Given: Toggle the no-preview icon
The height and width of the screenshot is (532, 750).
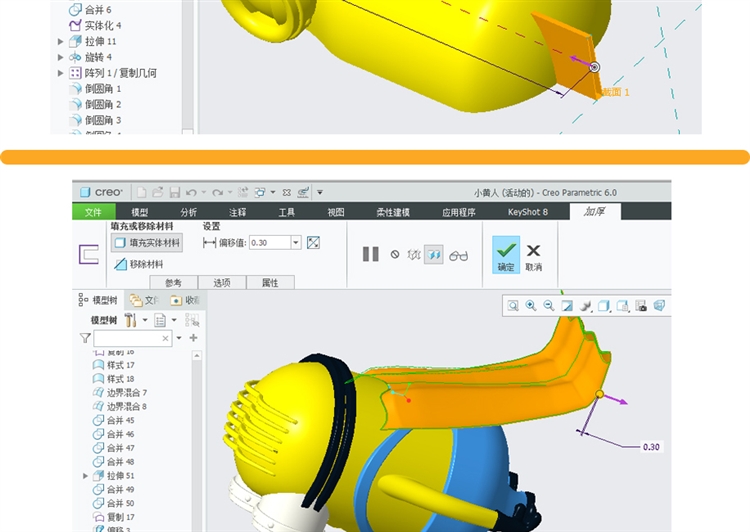Looking at the screenshot, I should point(395,254).
